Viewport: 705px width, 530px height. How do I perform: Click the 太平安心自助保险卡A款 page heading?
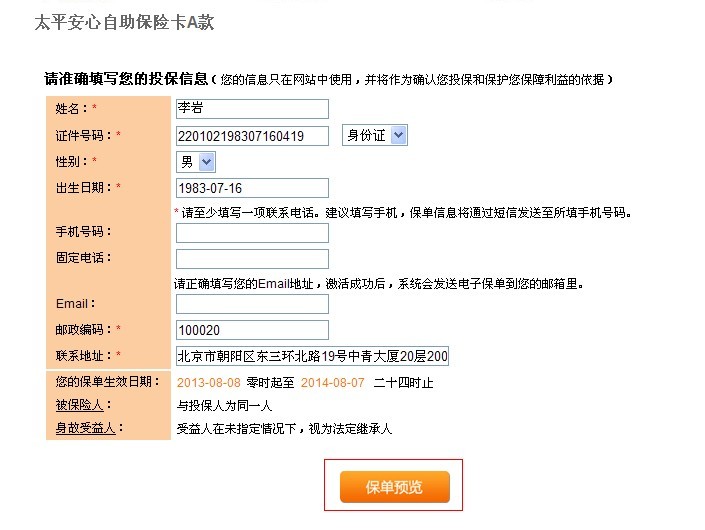pyautogui.click(x=125, y=22)
